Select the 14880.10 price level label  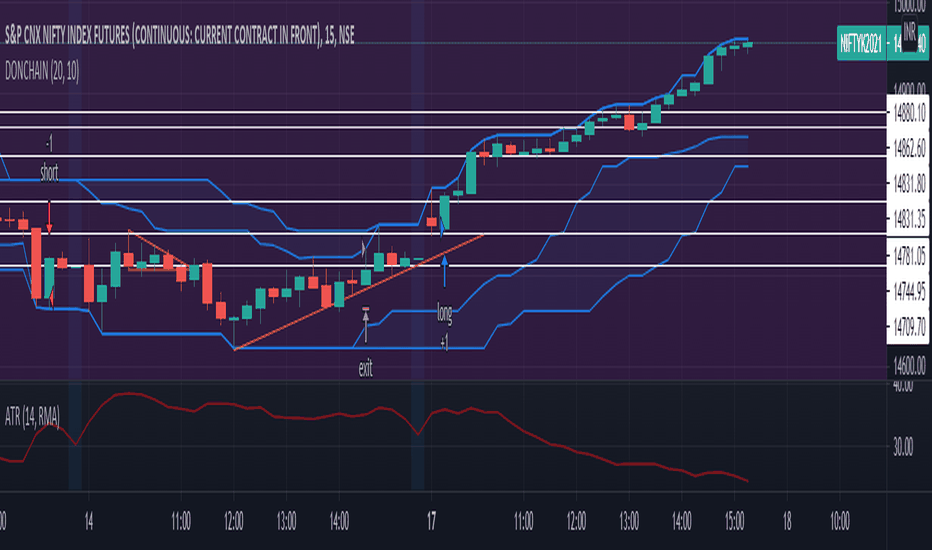click(909, 112)
